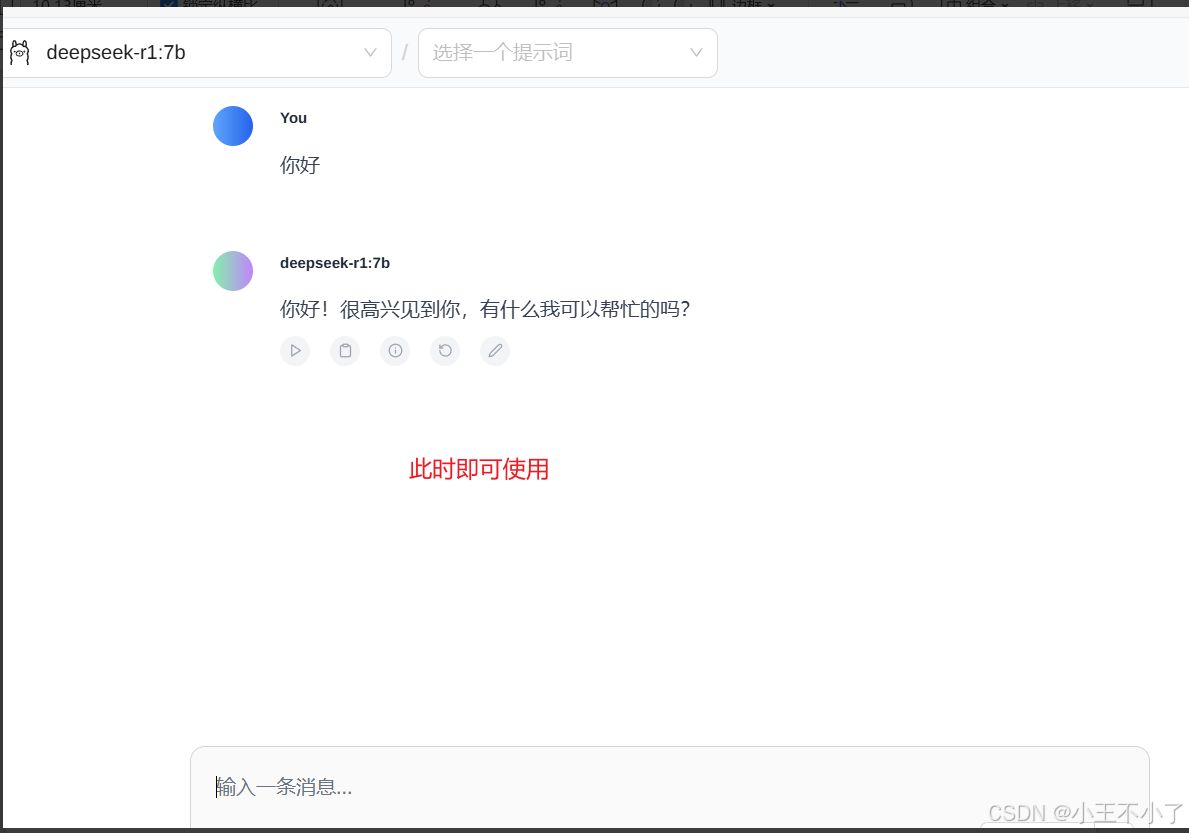Expand the prompt selector chevron arrow
1189x833 pixels.
point(696,53)
